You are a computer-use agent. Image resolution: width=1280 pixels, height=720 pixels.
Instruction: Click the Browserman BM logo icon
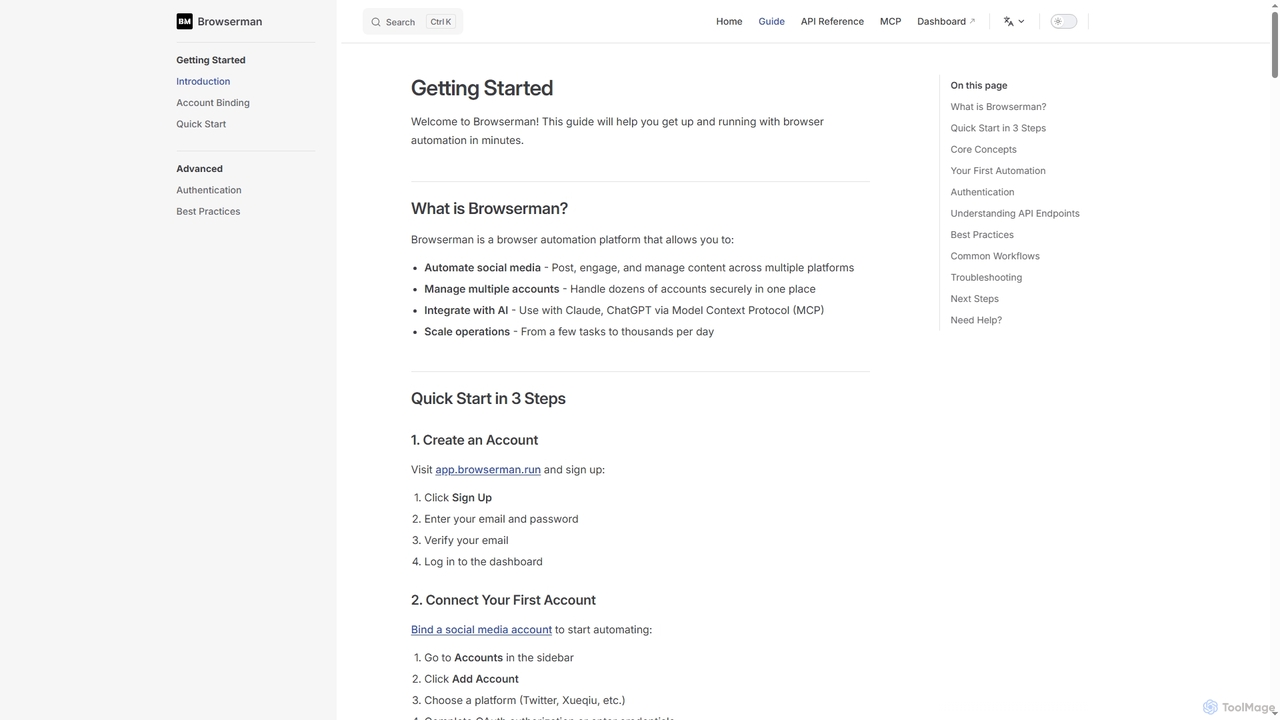pos(184,21)
